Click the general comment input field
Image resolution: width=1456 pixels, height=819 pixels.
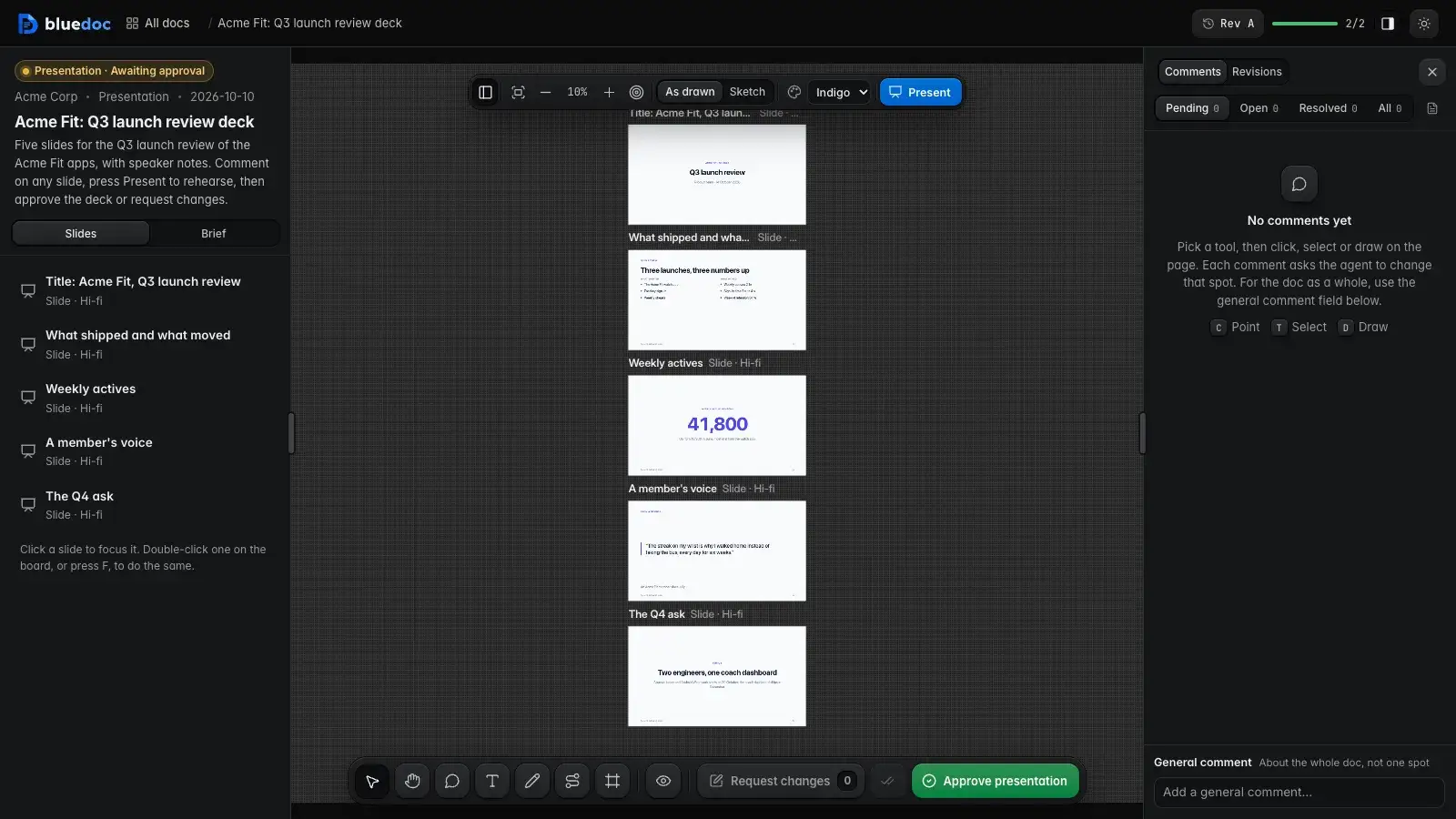click(1299, 793)
